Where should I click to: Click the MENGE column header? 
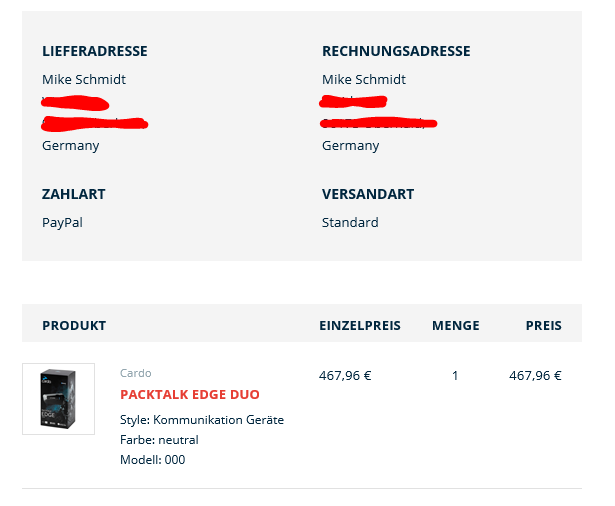coord(456,326)
